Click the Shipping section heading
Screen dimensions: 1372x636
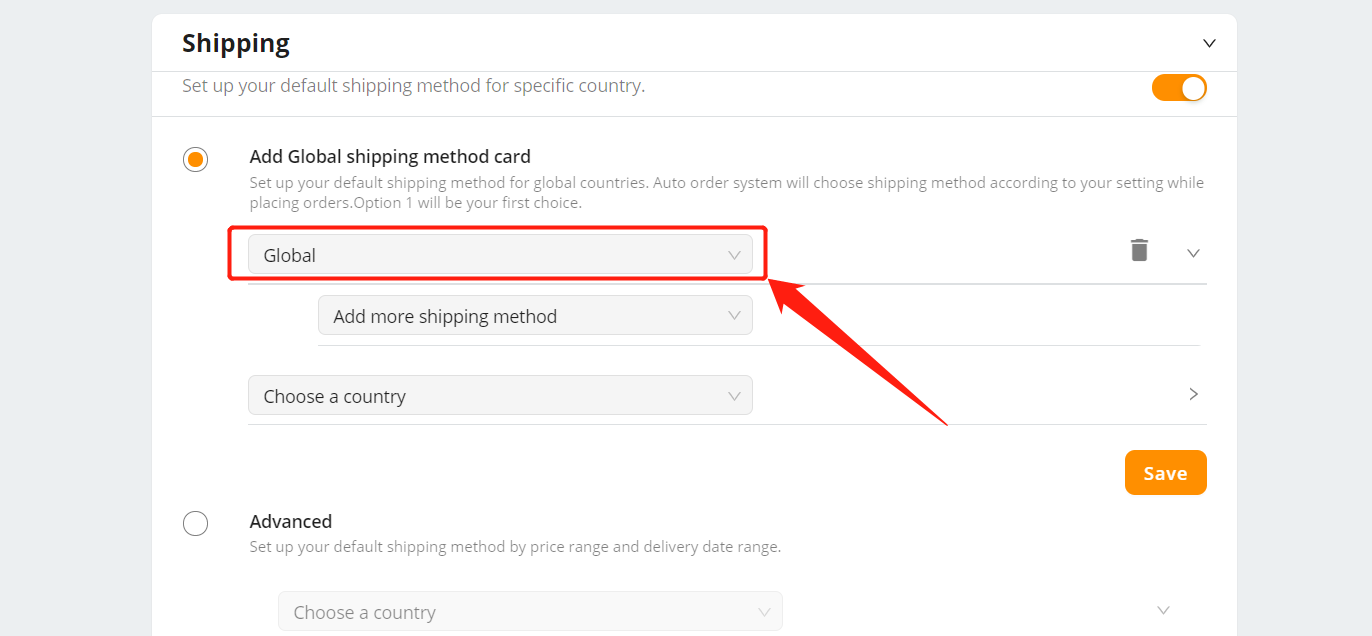[236, 43]
